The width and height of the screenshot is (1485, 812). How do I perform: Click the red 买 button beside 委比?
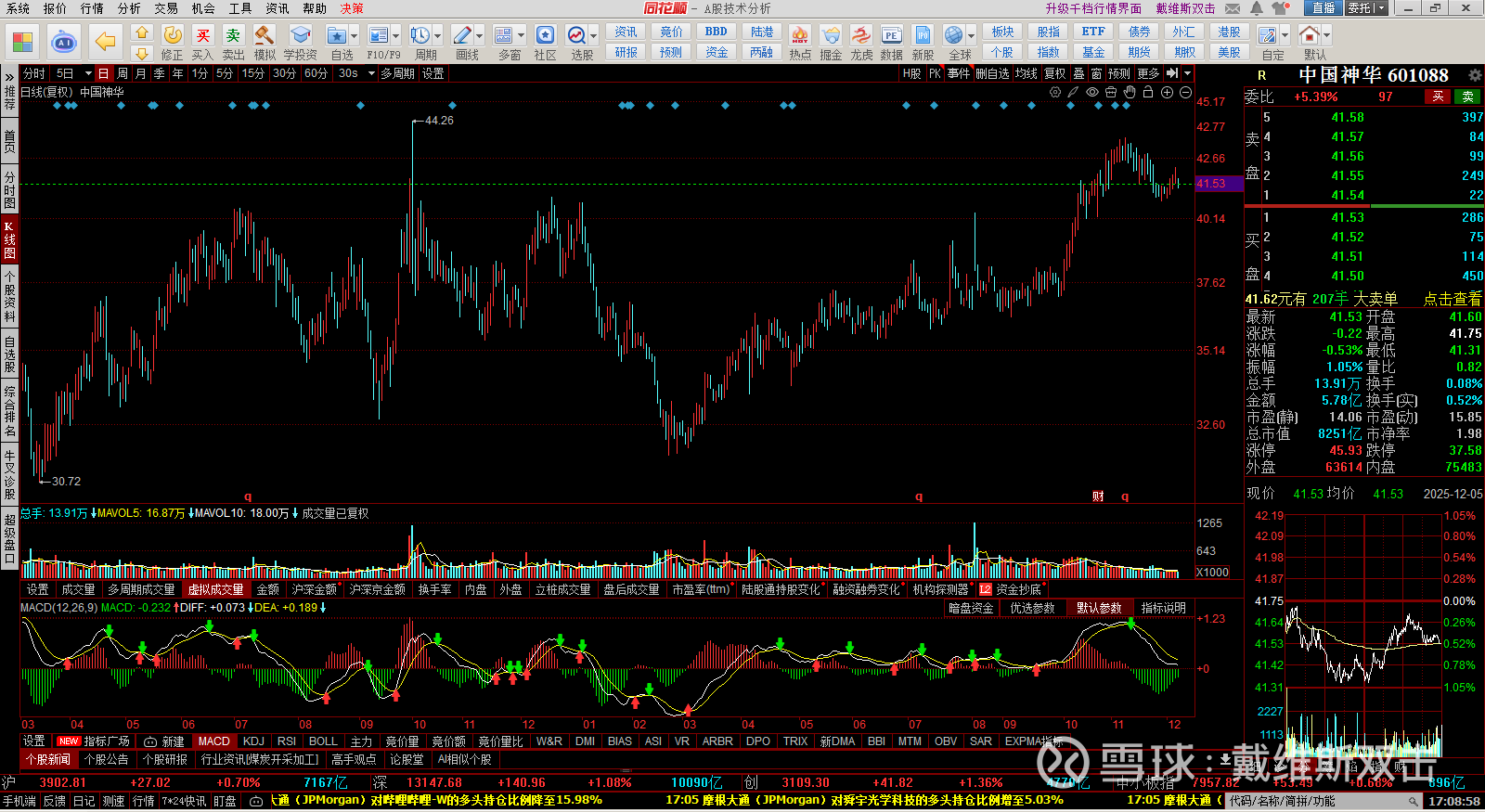[1438, 97]
